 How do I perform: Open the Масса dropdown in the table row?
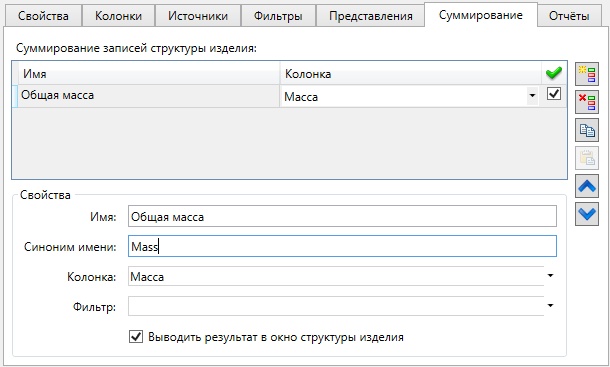tap(532, 96)
